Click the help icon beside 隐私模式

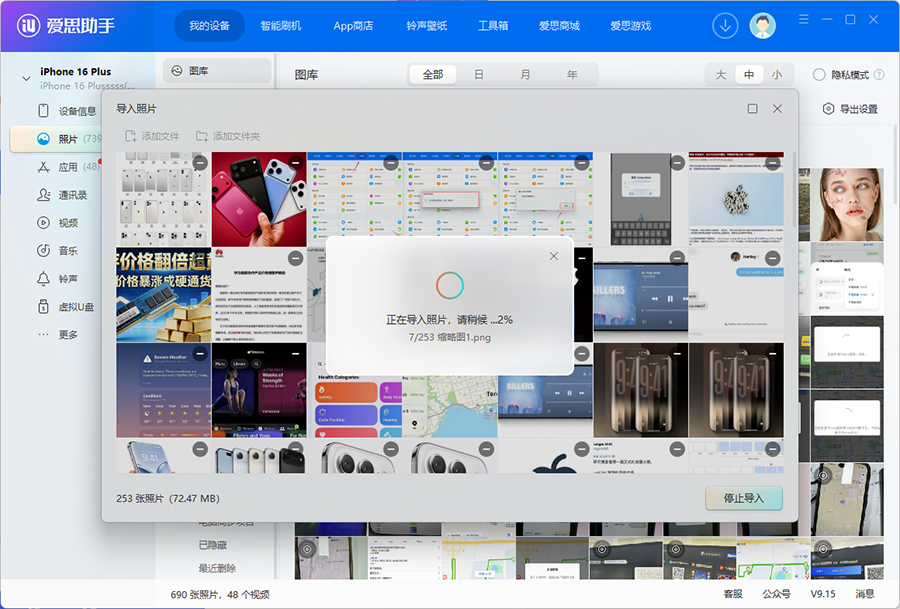pos(879,75)
